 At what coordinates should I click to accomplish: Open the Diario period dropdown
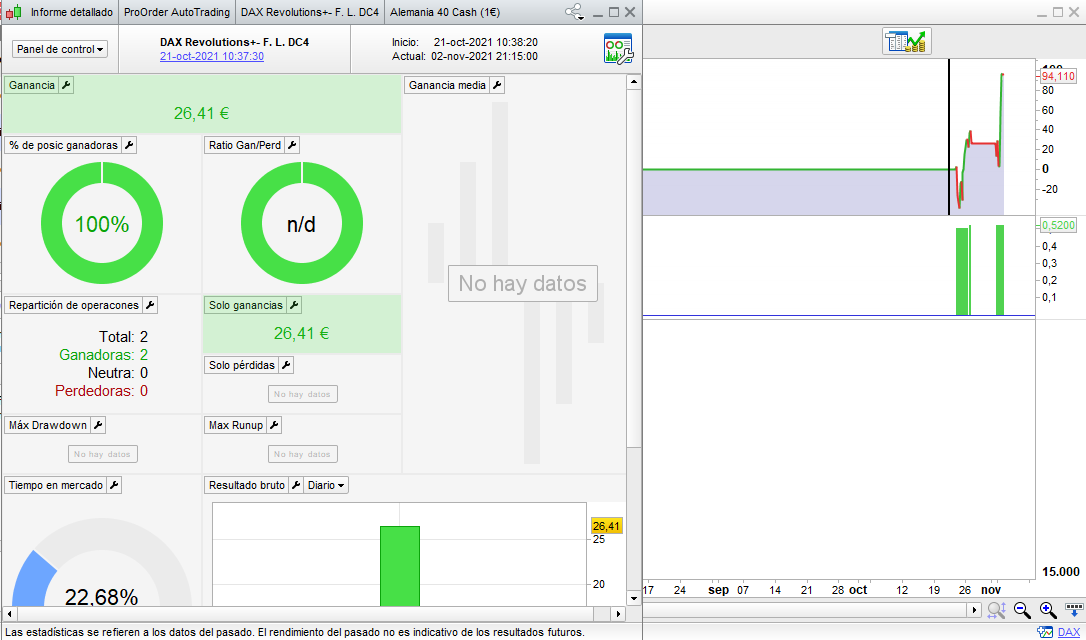[326, 486]
